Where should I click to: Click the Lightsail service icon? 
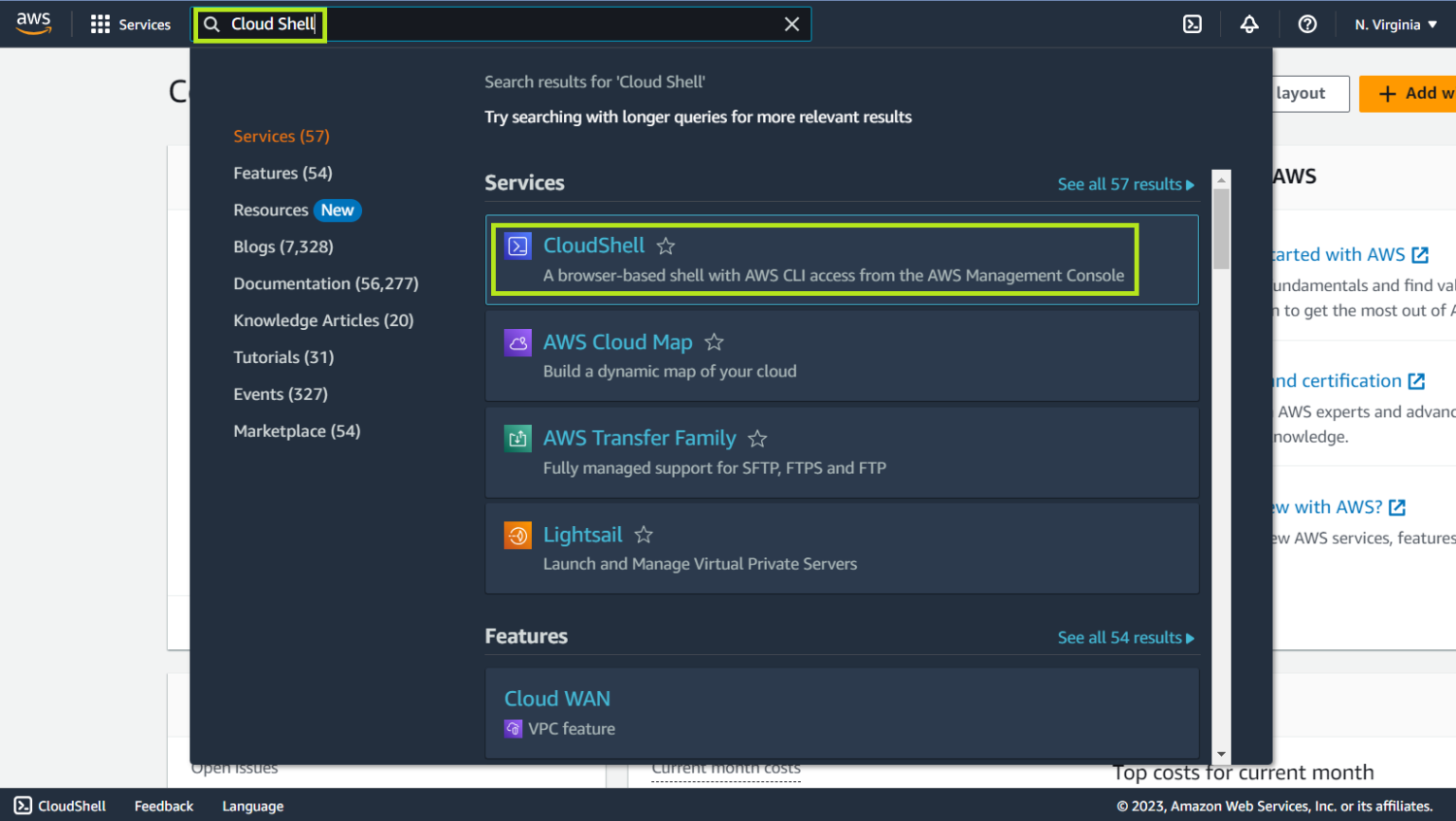pyautogui.click(x=518, y=535)
